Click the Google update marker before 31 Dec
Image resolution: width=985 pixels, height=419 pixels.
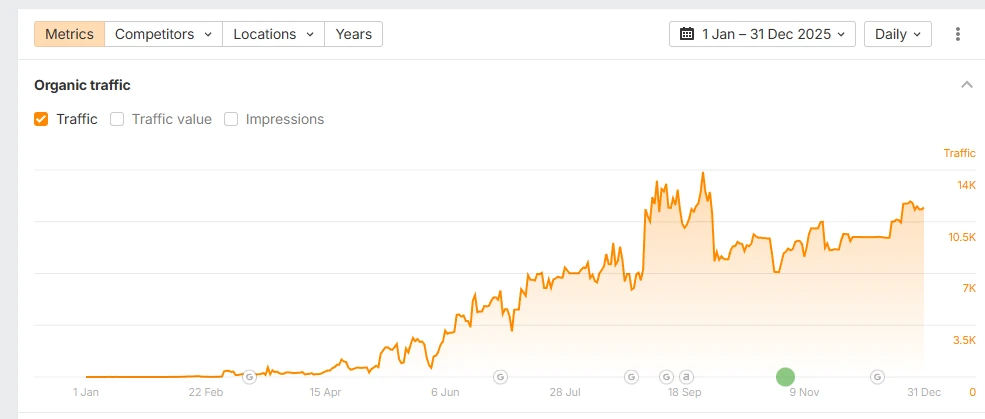click(878, 377)
